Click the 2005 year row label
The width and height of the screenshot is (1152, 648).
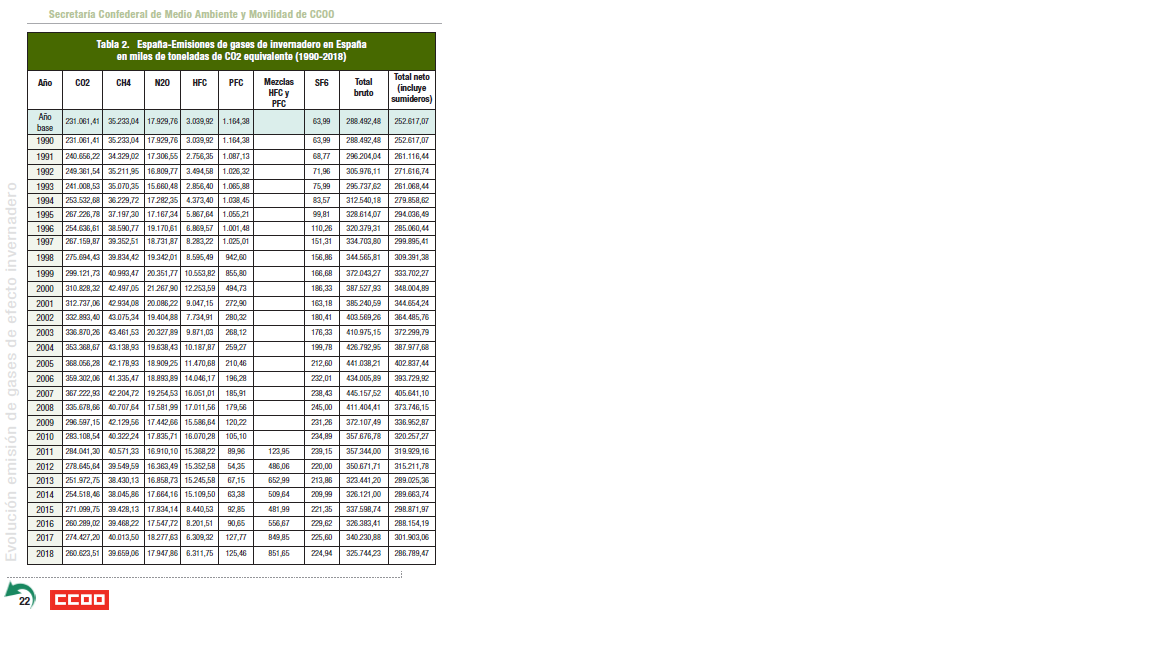point(45,363)
